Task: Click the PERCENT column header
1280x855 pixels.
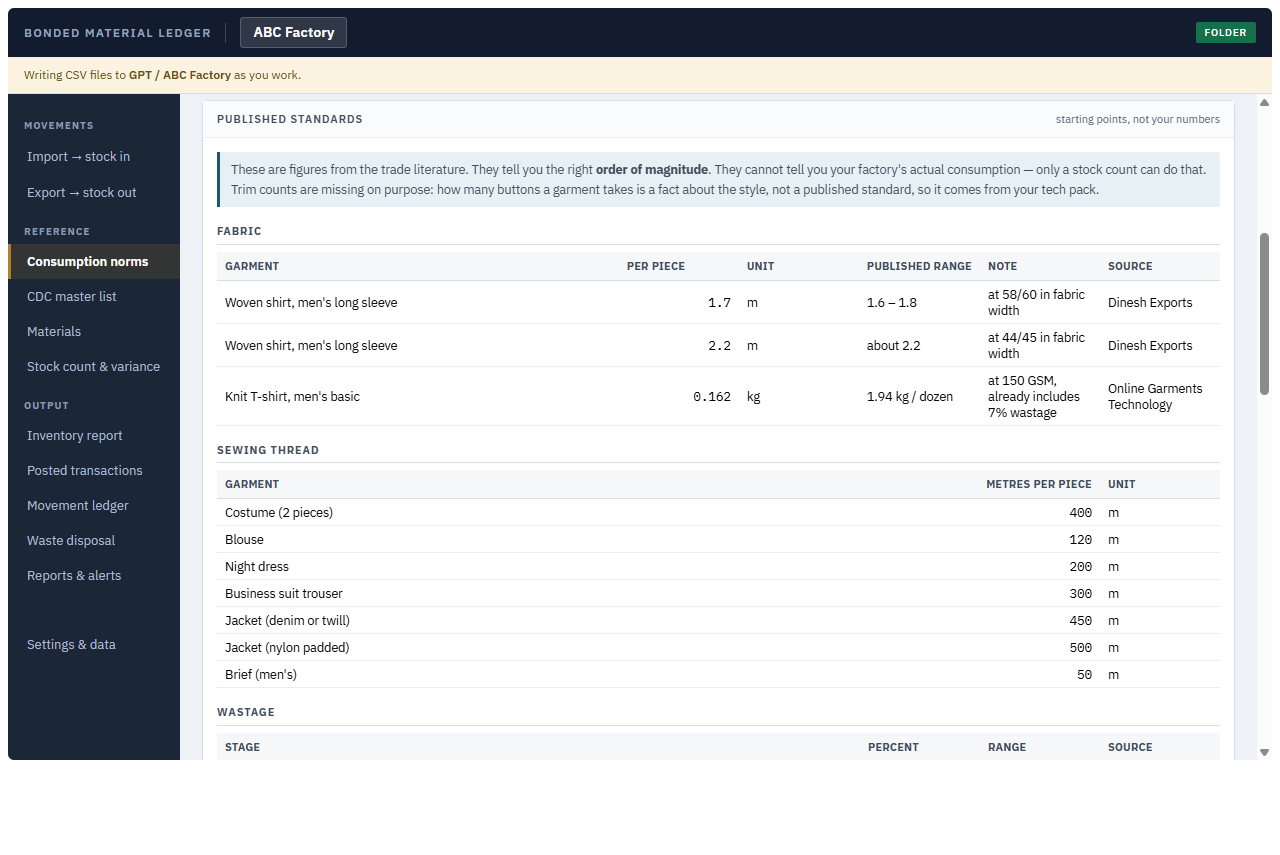Action: tap(893, 747)
